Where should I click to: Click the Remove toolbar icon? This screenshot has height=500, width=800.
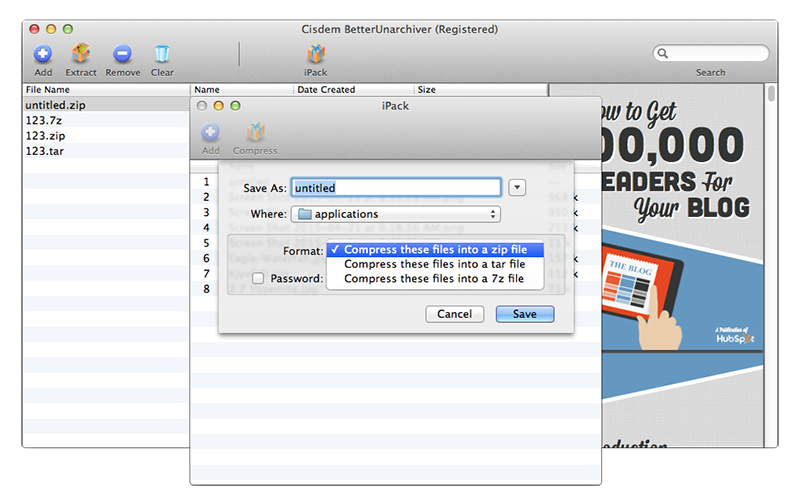[122, 54]
